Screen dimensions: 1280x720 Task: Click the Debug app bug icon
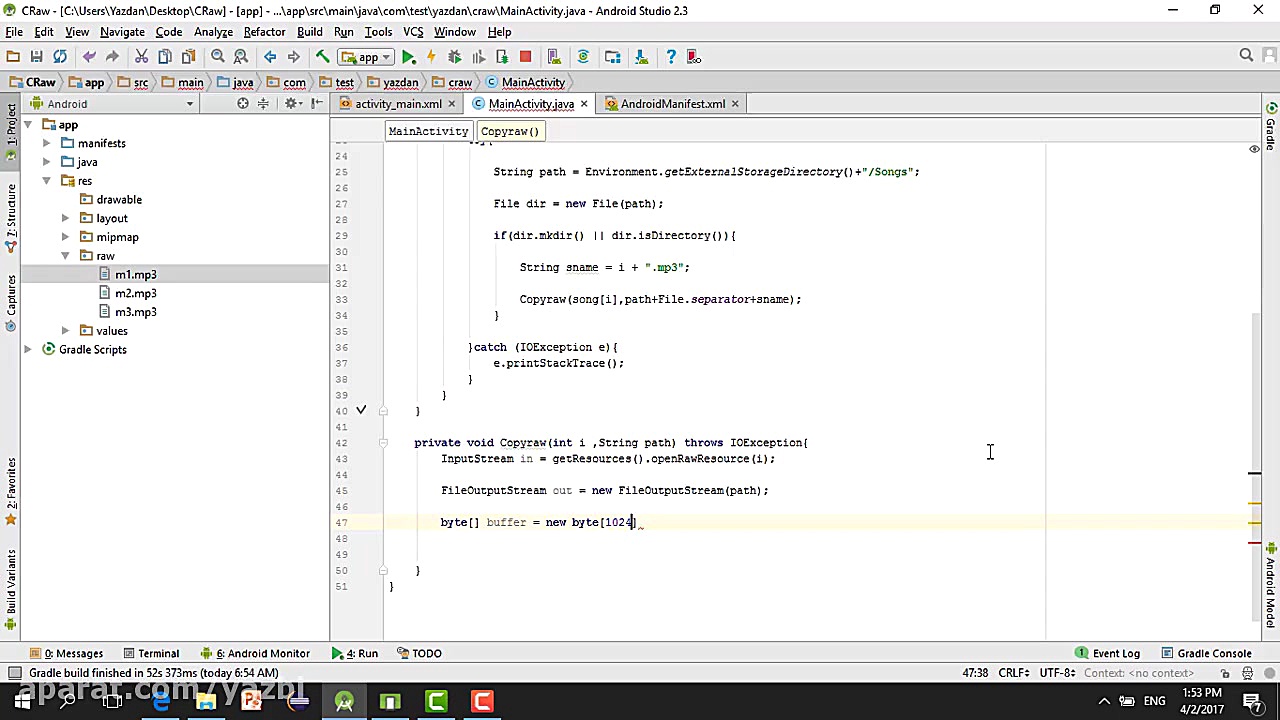pos(454,57)
